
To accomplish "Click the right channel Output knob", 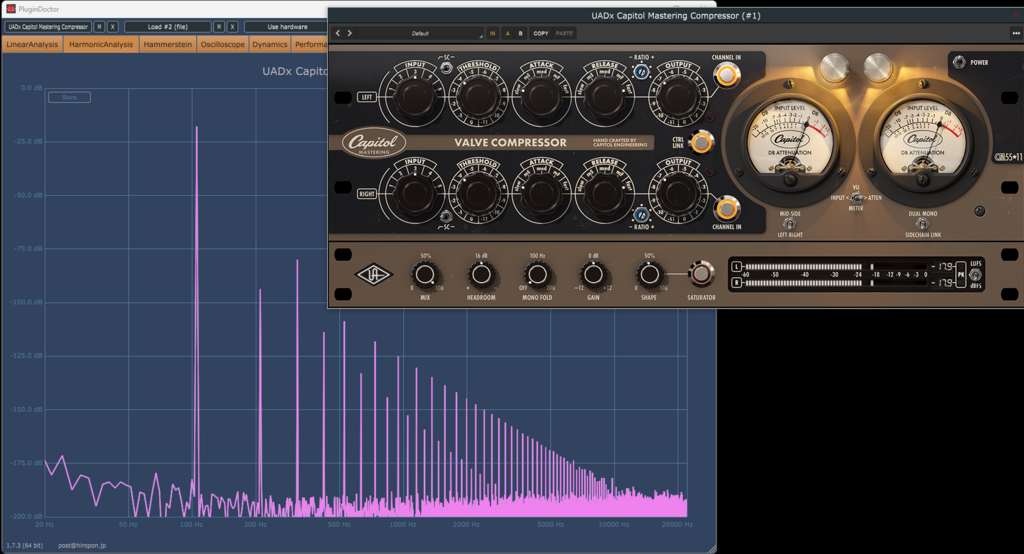I will (677, 194).
